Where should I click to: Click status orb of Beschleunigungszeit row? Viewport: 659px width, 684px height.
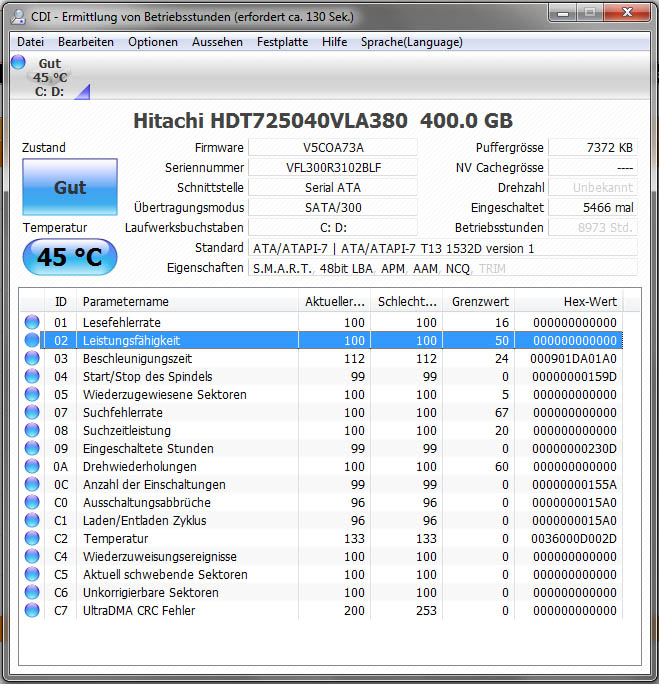pyautogui.click(x=32, y=358)
